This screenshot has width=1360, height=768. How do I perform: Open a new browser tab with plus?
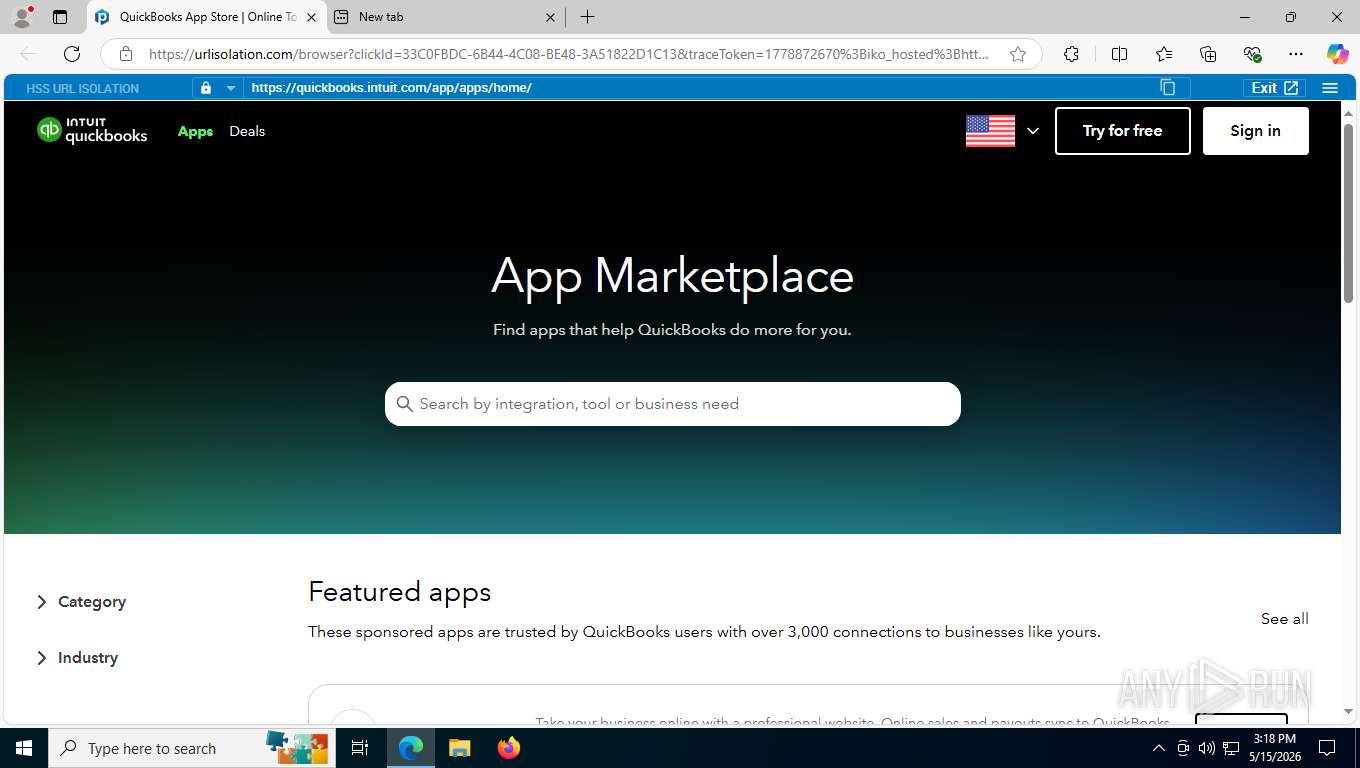[x=587, y=17]
